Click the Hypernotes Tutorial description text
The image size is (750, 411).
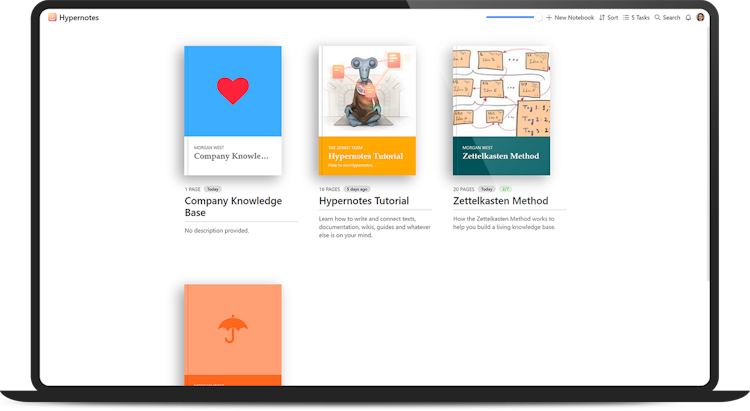[375, 227]
